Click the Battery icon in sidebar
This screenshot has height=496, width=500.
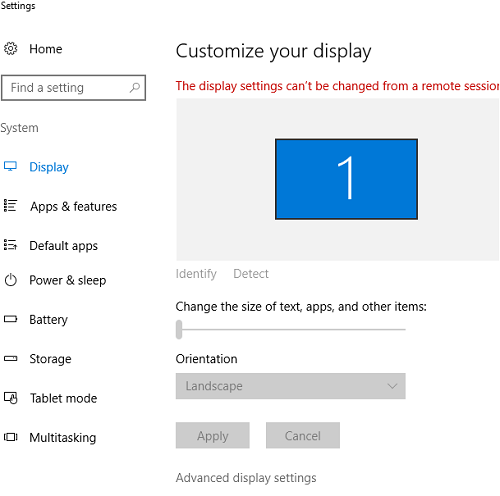tap(10, 319)
